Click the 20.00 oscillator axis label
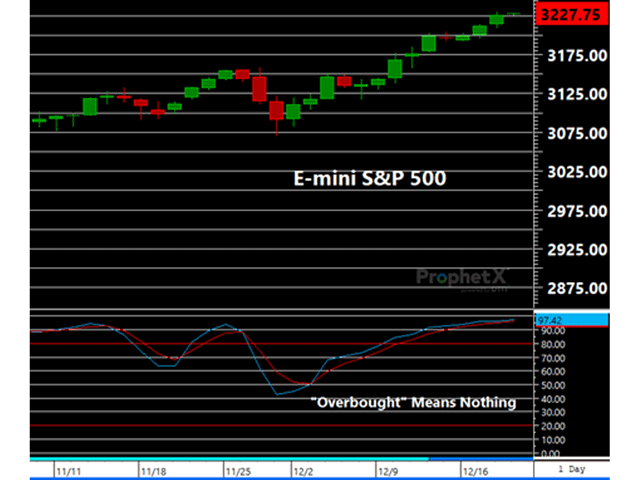This screenshot has height=480, width=640. tap(553, 426)
